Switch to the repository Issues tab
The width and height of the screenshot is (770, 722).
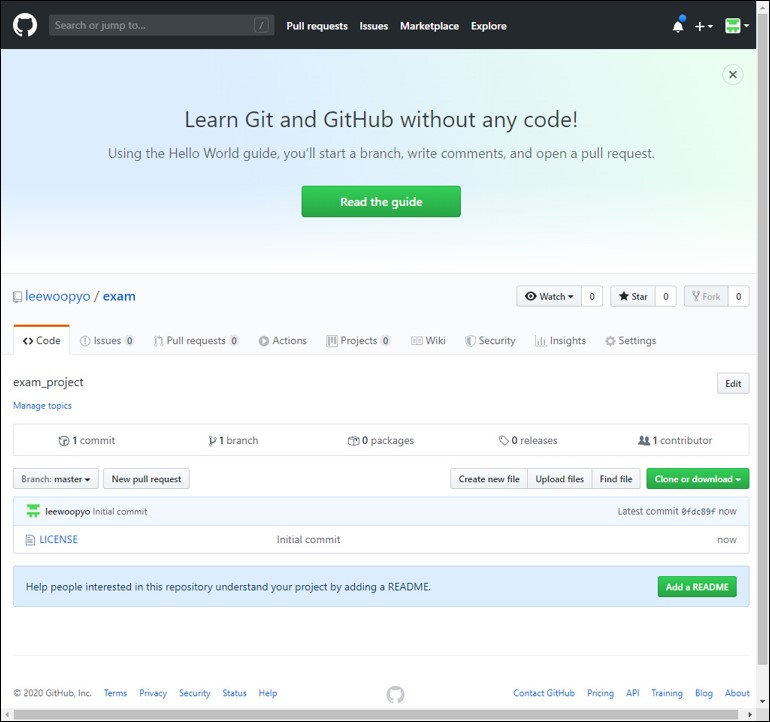click(x=107, y=340)
